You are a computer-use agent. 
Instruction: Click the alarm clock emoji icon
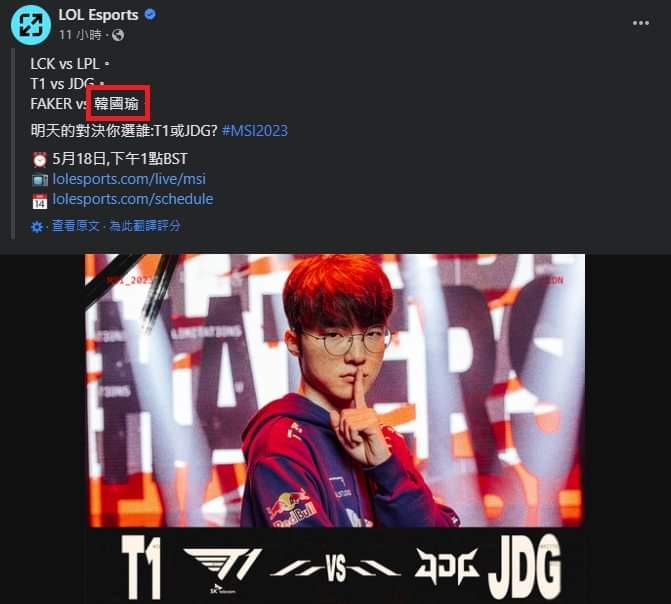coord(40,160)
